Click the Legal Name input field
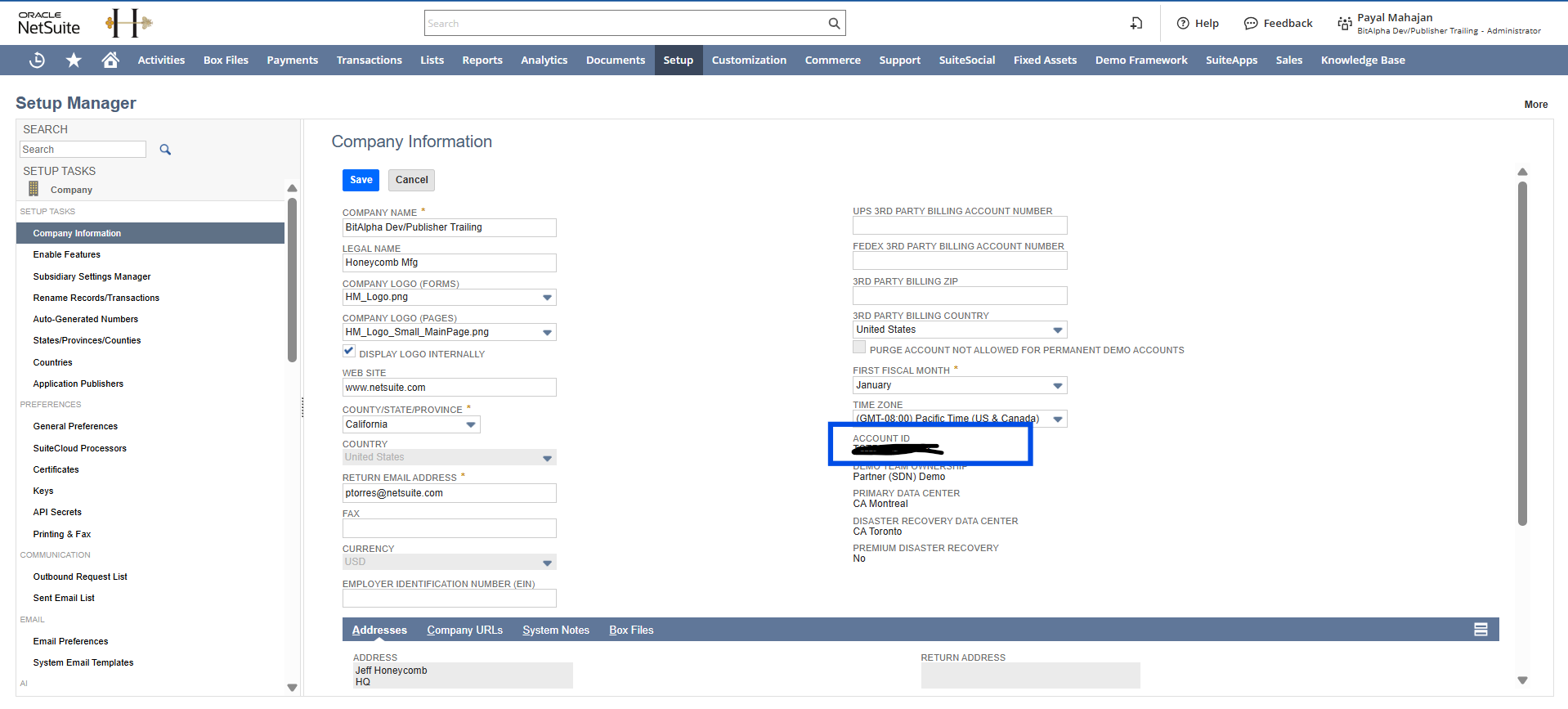This screenshot has width=1568, height=709. click(x=449, y=263)
